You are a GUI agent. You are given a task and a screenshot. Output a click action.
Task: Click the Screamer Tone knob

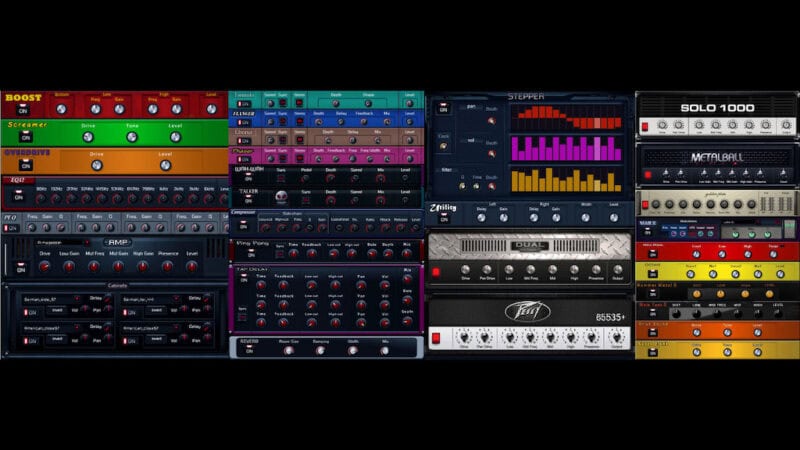point(132,137)
